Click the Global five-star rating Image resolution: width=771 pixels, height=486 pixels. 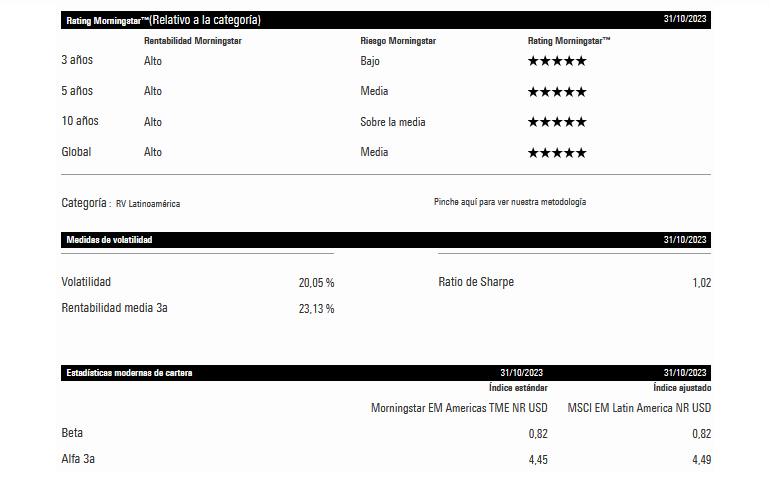[x=557, y=152]
